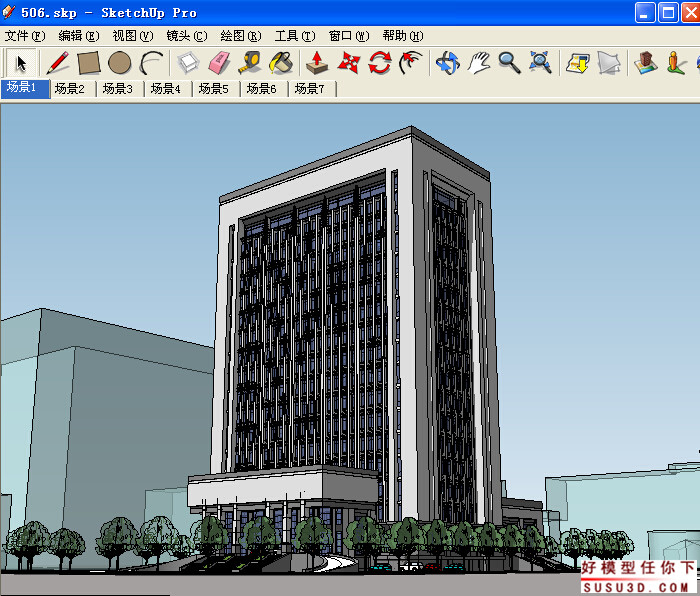Click the Share Model icon
The image size is (700, 596).
(x=608, y=63)
